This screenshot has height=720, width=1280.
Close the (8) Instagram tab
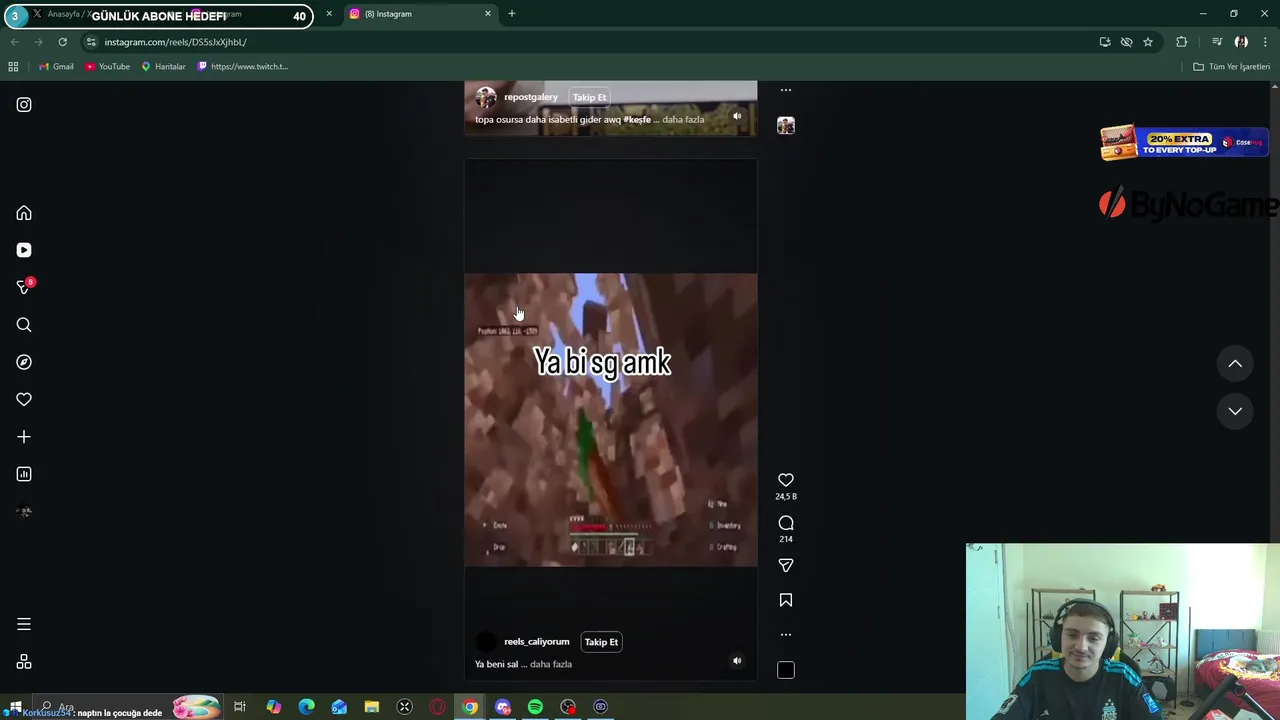(x=488, y=14)
